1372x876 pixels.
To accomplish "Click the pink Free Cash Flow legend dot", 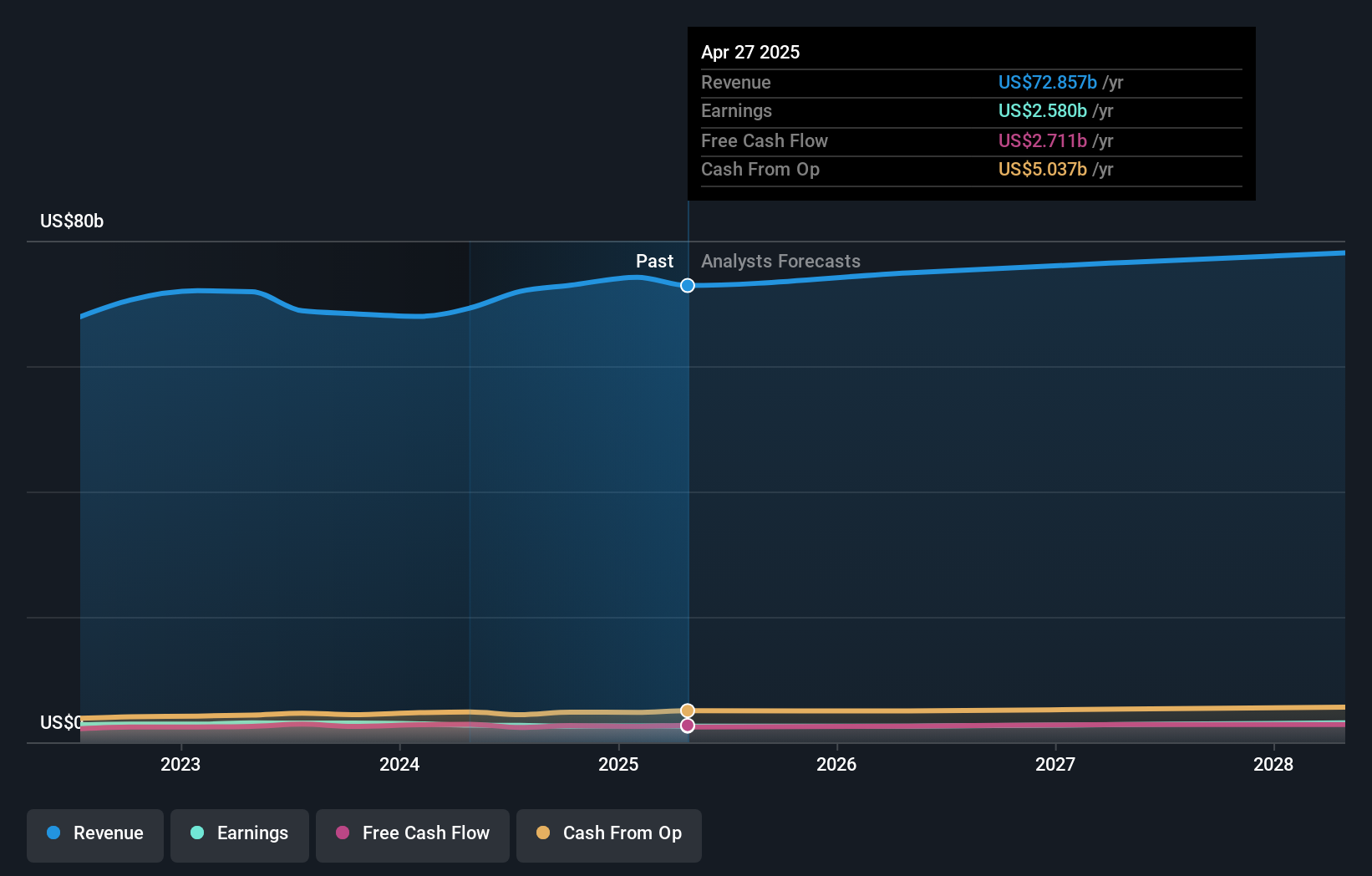I will tap(343, 833).
